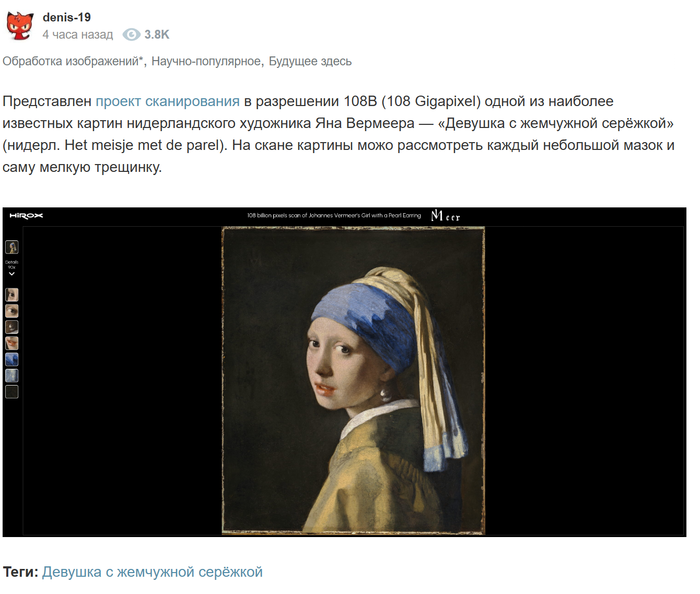Go to the 'Будущее здесь' hub

310,61
